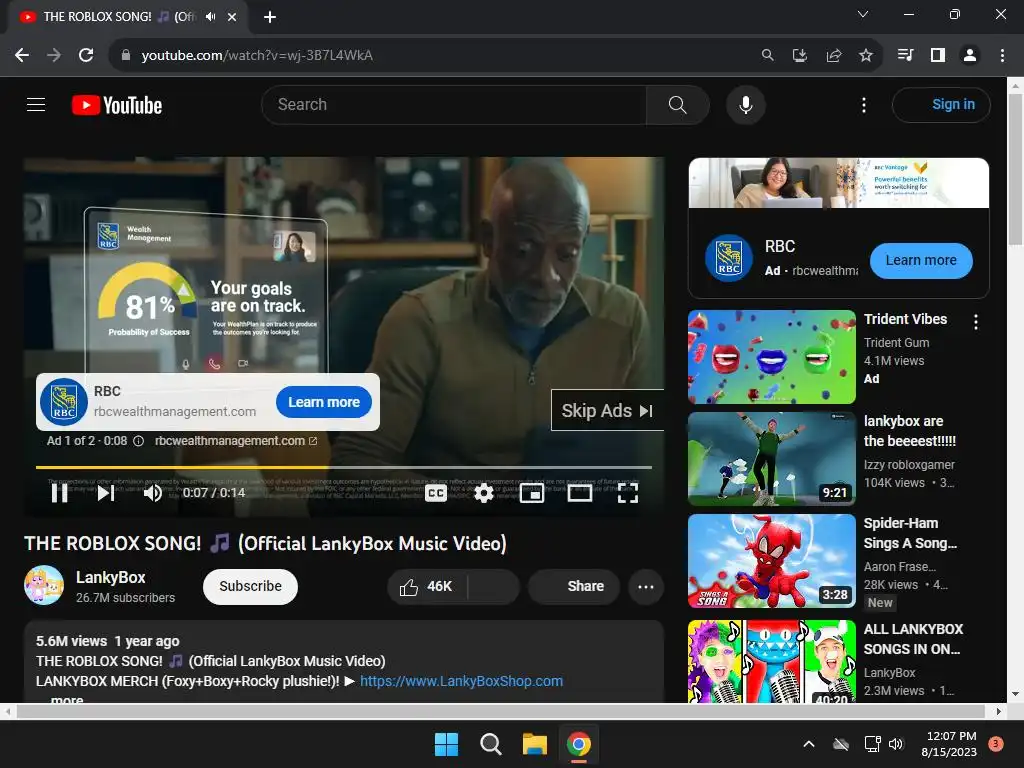Open the tab search chevron
Viewport: 1024px width, 768px height.
(863, 14)
